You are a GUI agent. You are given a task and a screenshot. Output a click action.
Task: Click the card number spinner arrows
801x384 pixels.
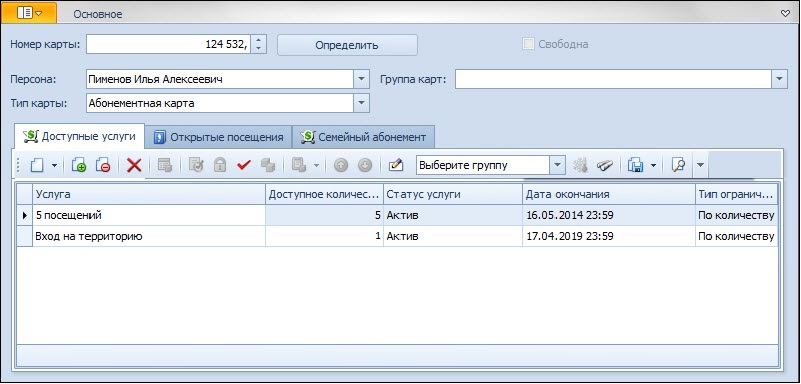[259, 44]
